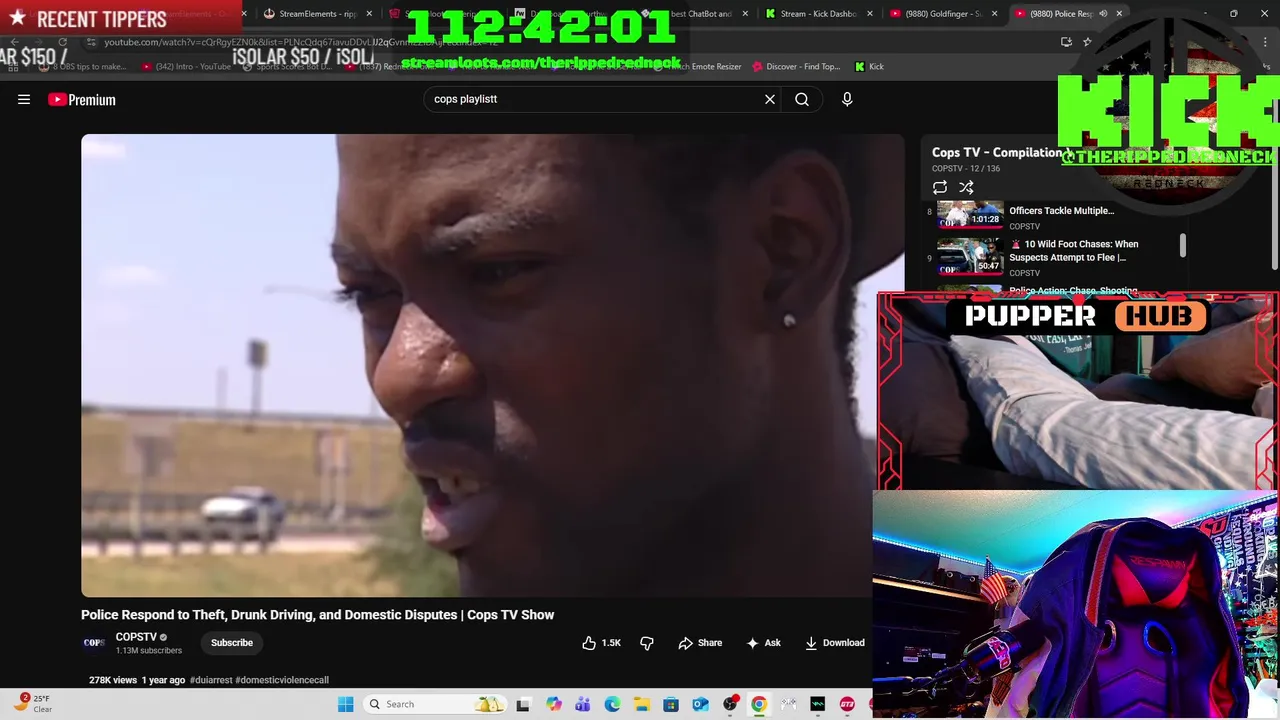Select '10 Wild Foot Chases' playlist title
Viewport: 1280px width, 720px height.
tap(1074, 250)
